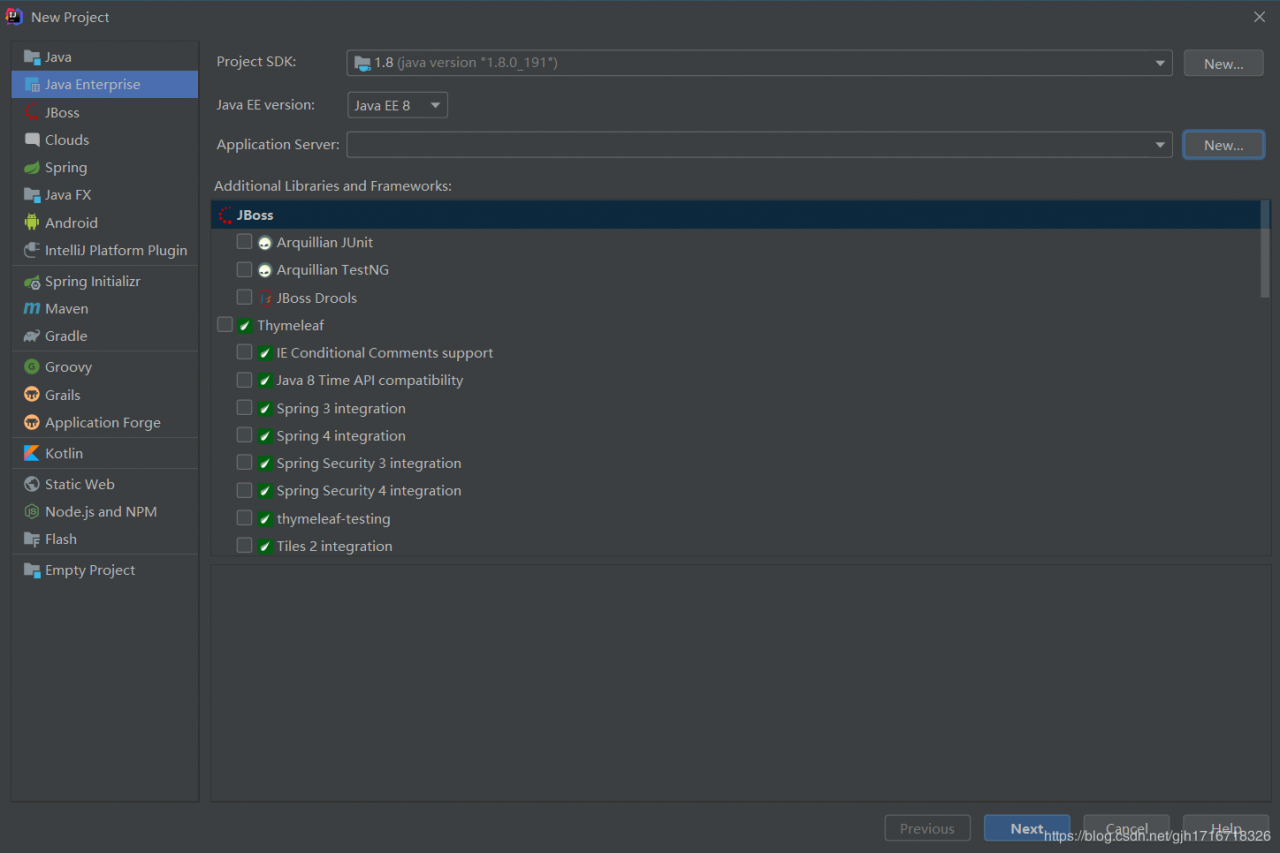Click the Spring Security 4 integration label
This screenshot has height=853, width=1280.
[369, 491]
